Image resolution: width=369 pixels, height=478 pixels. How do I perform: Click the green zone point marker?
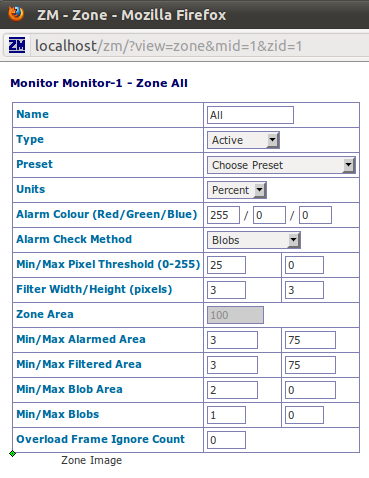click(x=12, y=453)
